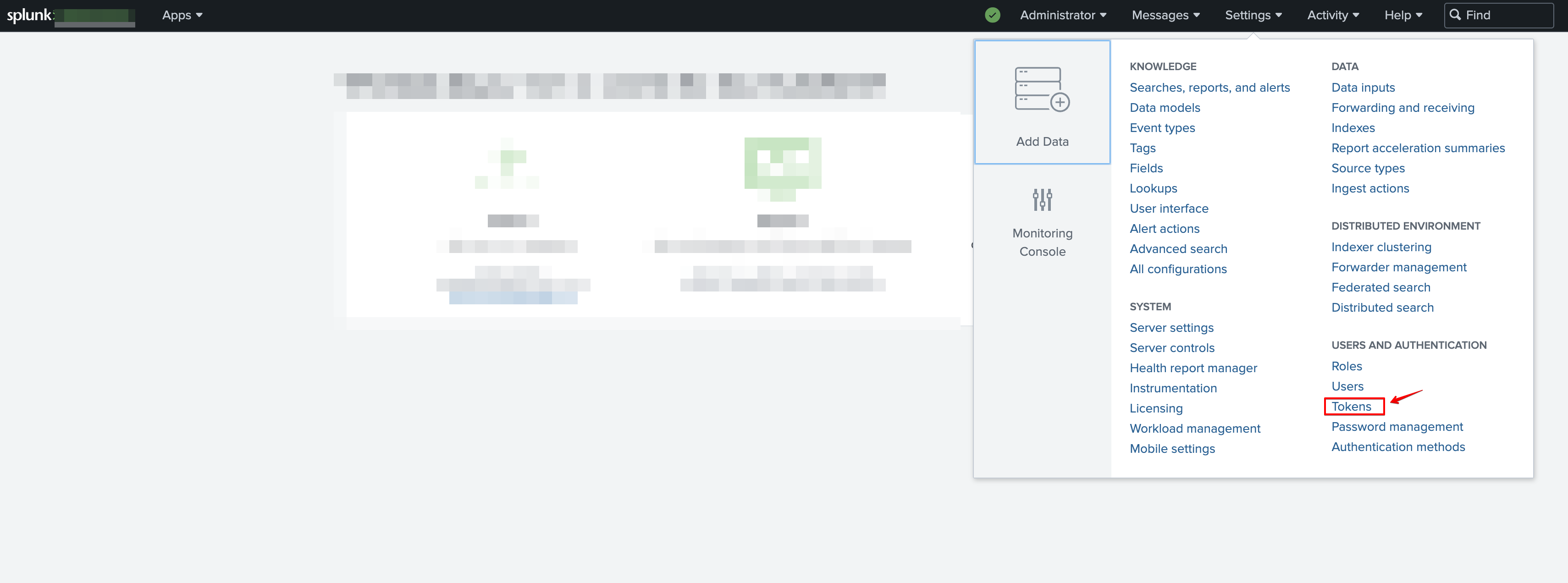This screenshot has width=1568, height=583.
Task: Click the green health status checkmark
Action: coord(993,15)
